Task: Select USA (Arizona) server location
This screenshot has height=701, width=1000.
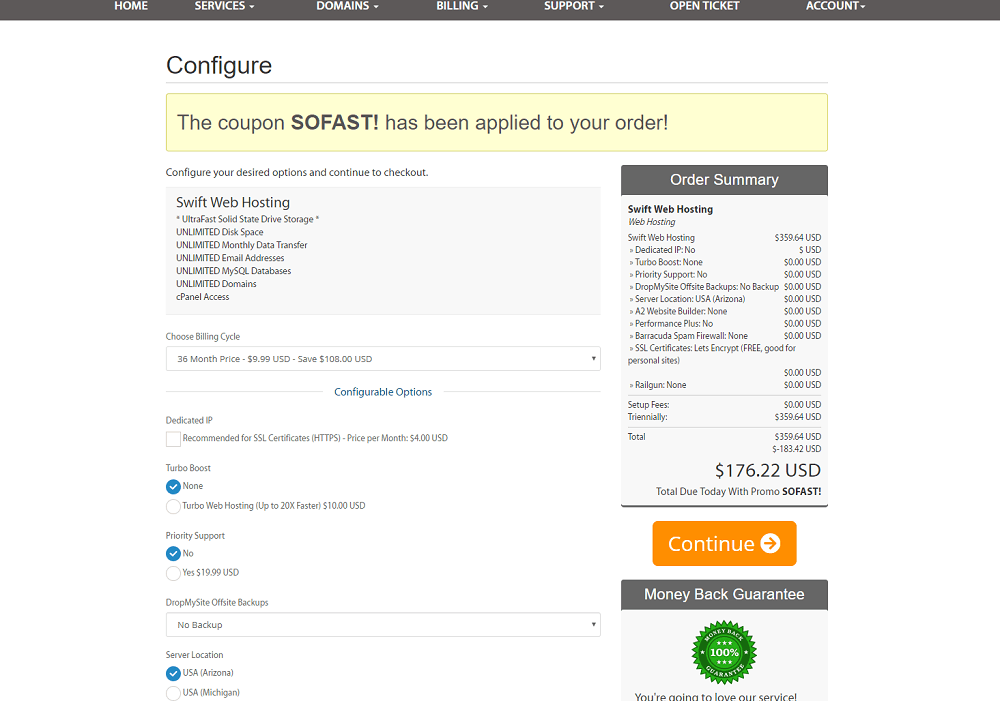Action: coord(173,674)
